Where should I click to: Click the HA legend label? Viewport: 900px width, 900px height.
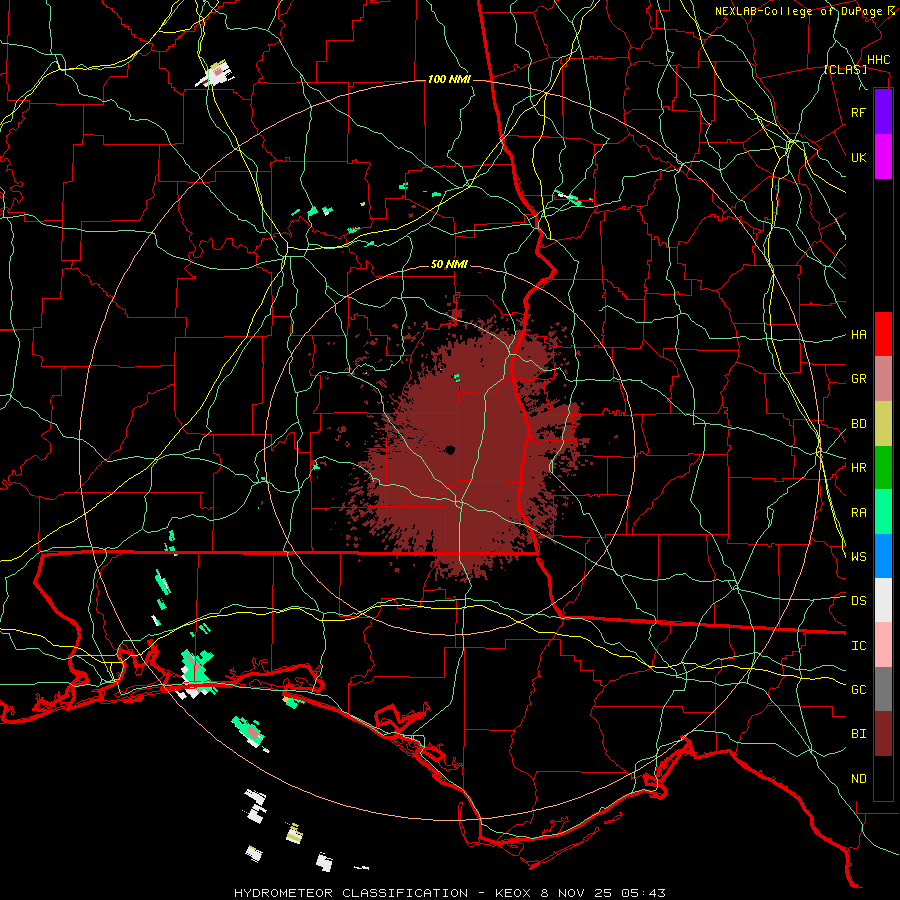coord(859,334)
